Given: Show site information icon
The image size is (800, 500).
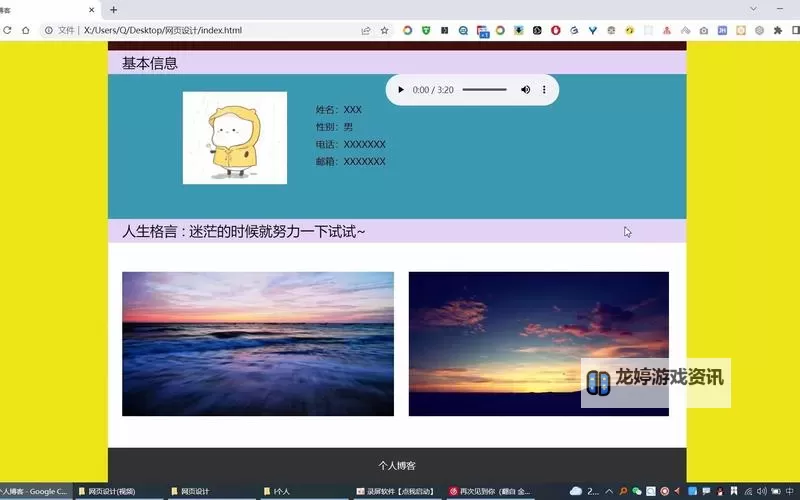Looking at the screenshot, I should [x=48, y=31].
